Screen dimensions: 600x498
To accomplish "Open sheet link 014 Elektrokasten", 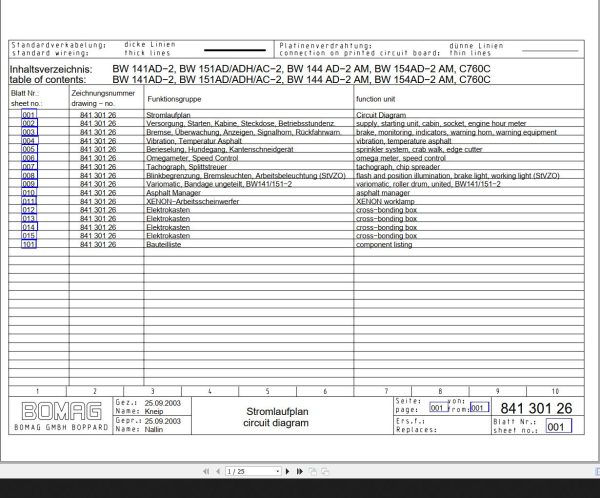I will [29, 227].
